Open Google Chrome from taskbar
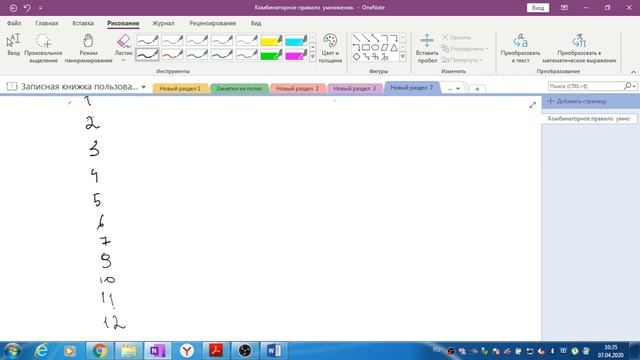The height and width of the screenshot is (360, 640). 99,351
